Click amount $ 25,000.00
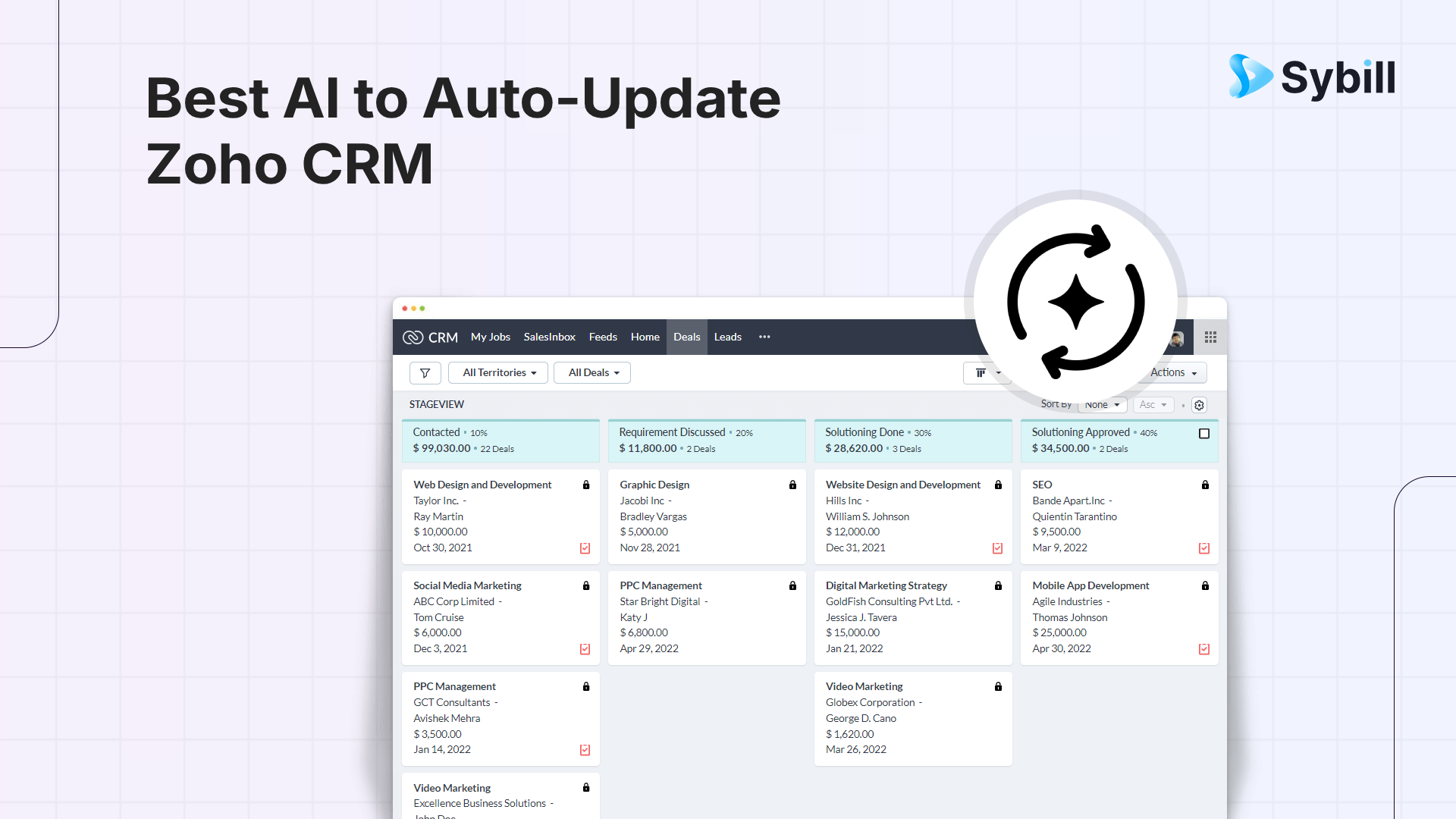This screenshot has height=819, width=1456. pyautogui.click(x=1059, y=633)
